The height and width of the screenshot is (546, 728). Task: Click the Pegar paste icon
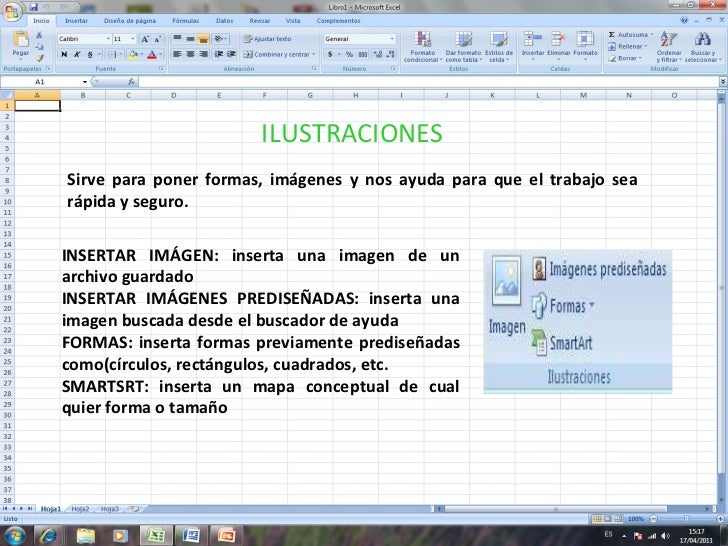pyautogui.click(x=19, y=41)
